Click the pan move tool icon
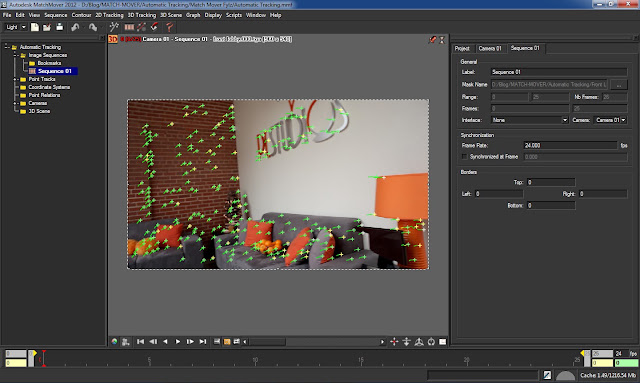This screenshot has height=383, width=640. pos(394,342)
